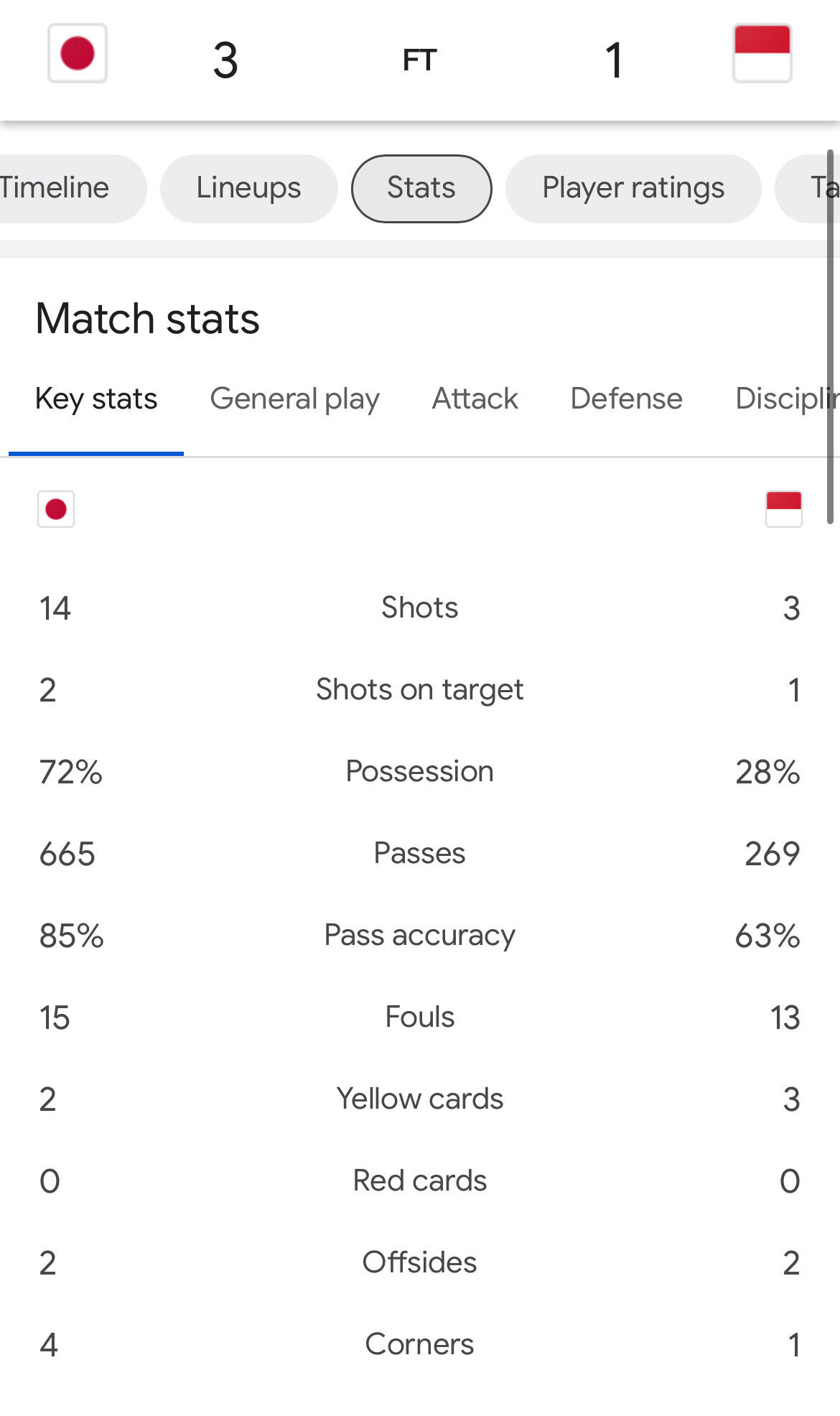Screen dimensions: 840x1416
Task: Switch to the Lineups tab
Action: [248, 188]
